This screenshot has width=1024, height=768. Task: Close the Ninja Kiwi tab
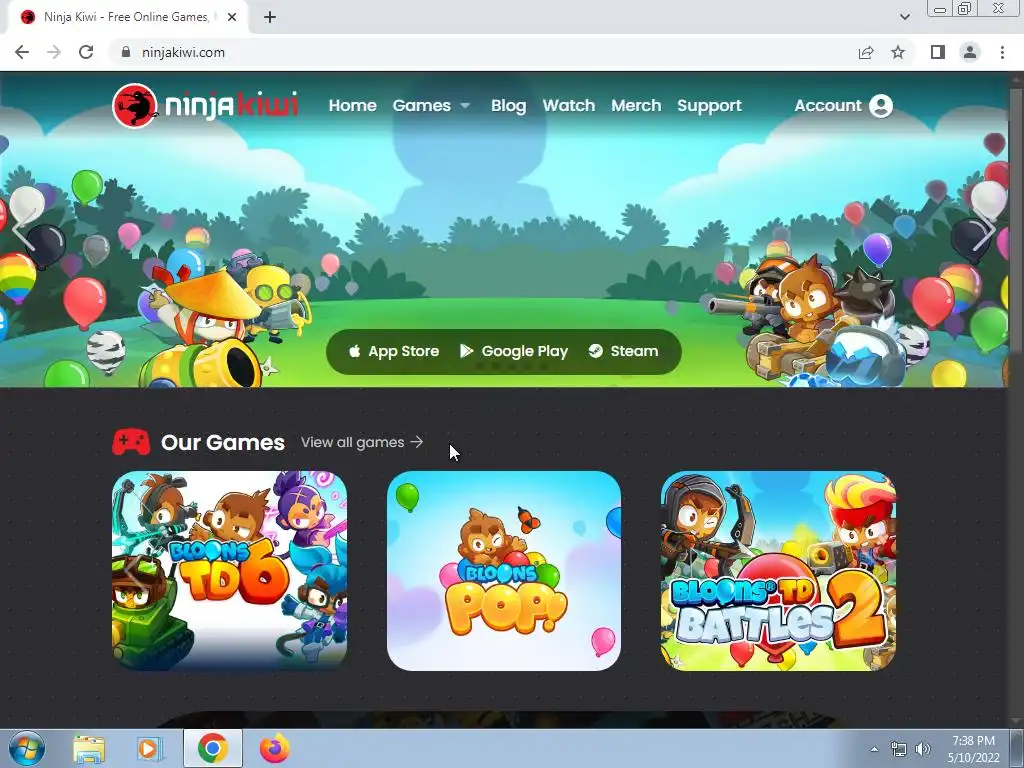pos(232,17)
